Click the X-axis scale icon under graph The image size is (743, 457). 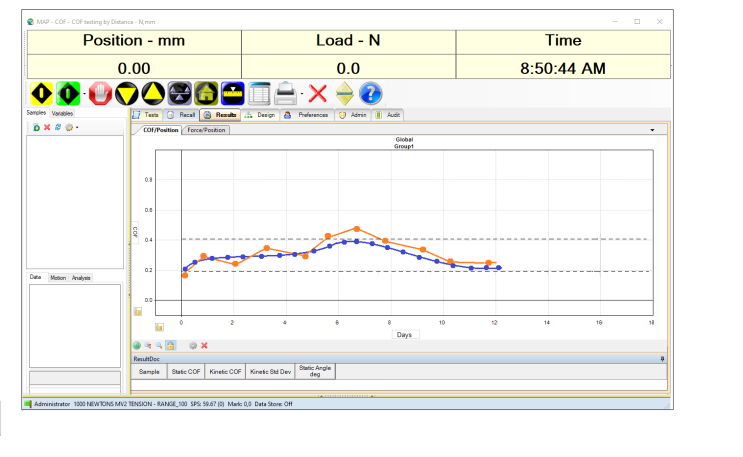coord(159,327)
